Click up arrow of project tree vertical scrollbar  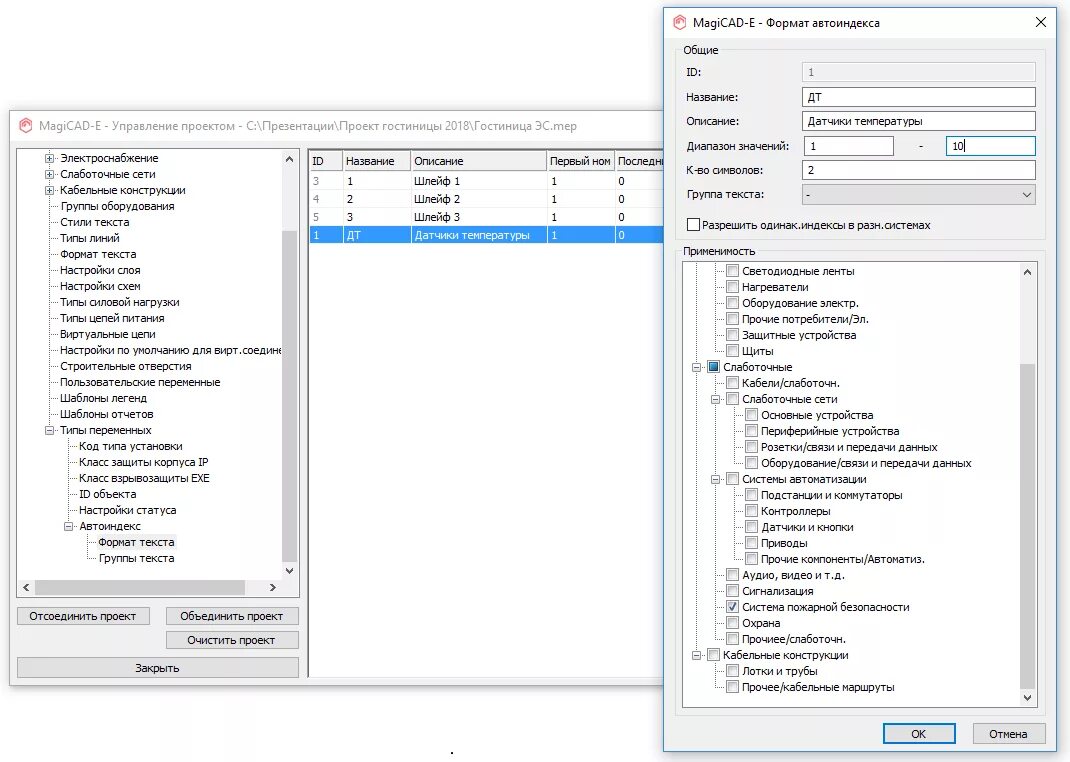tap(289, 159)
